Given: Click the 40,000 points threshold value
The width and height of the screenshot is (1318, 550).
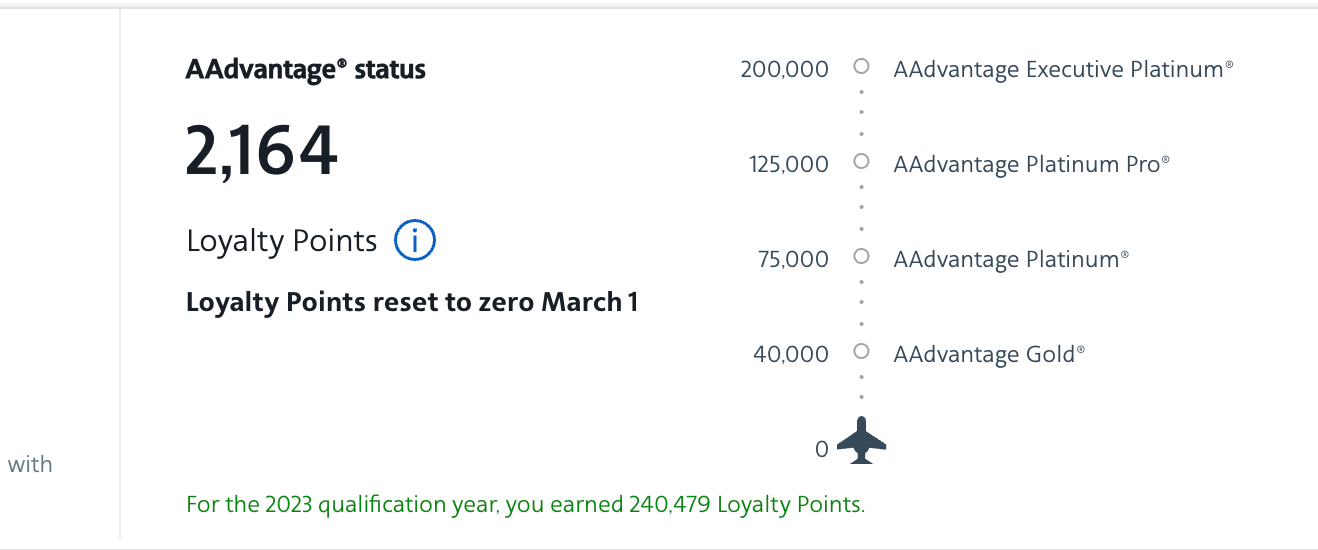Looking at the screenshot, I should (791, 355).
